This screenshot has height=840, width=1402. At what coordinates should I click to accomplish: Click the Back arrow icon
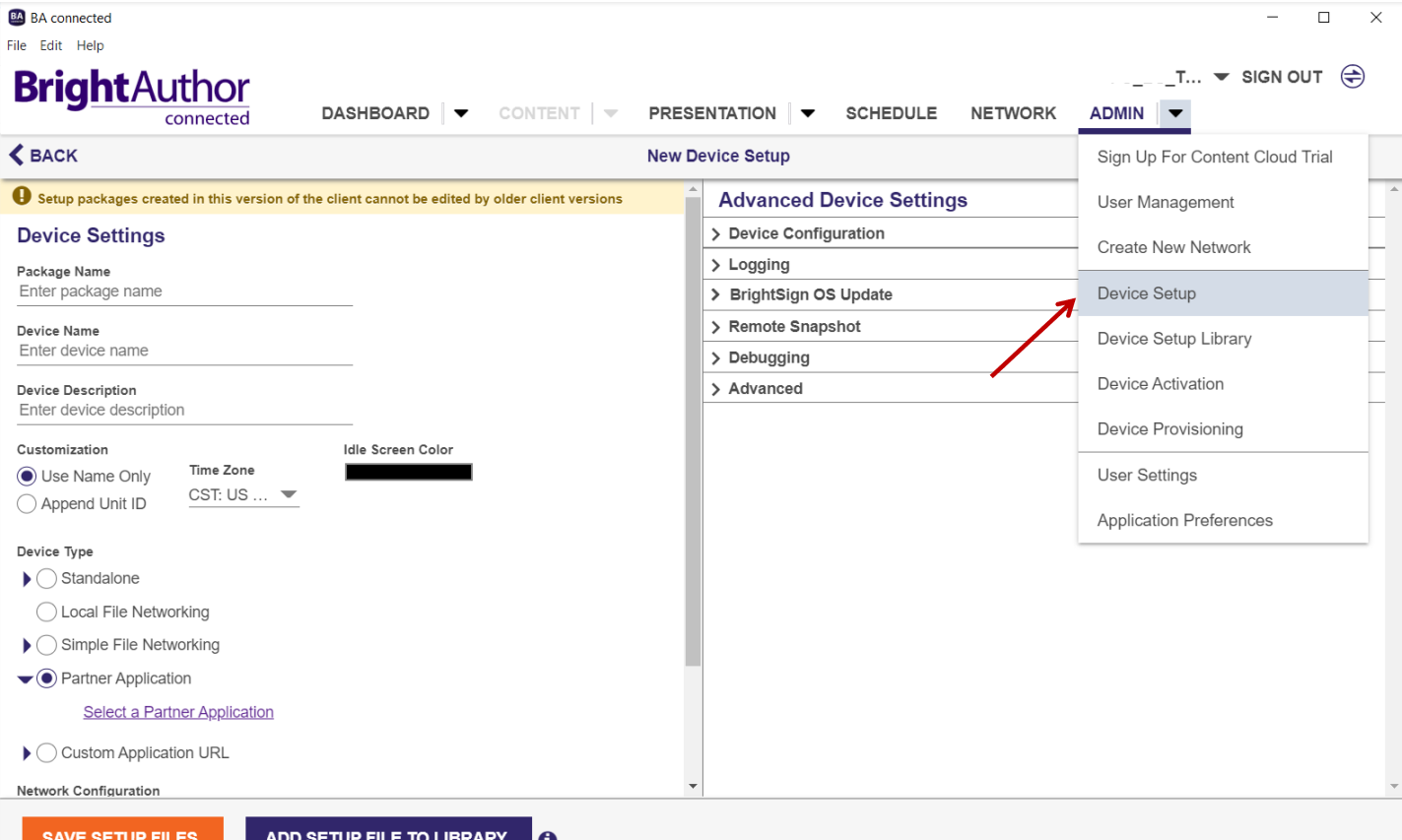17,155
